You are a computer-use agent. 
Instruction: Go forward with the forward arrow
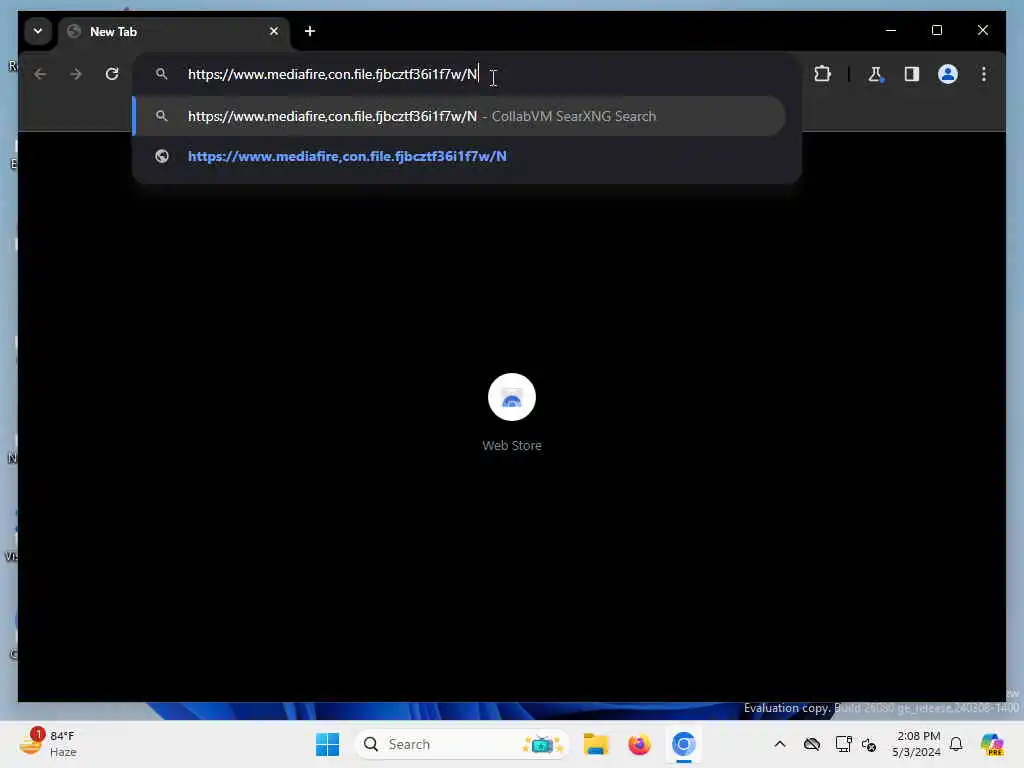tap(76, 74)
